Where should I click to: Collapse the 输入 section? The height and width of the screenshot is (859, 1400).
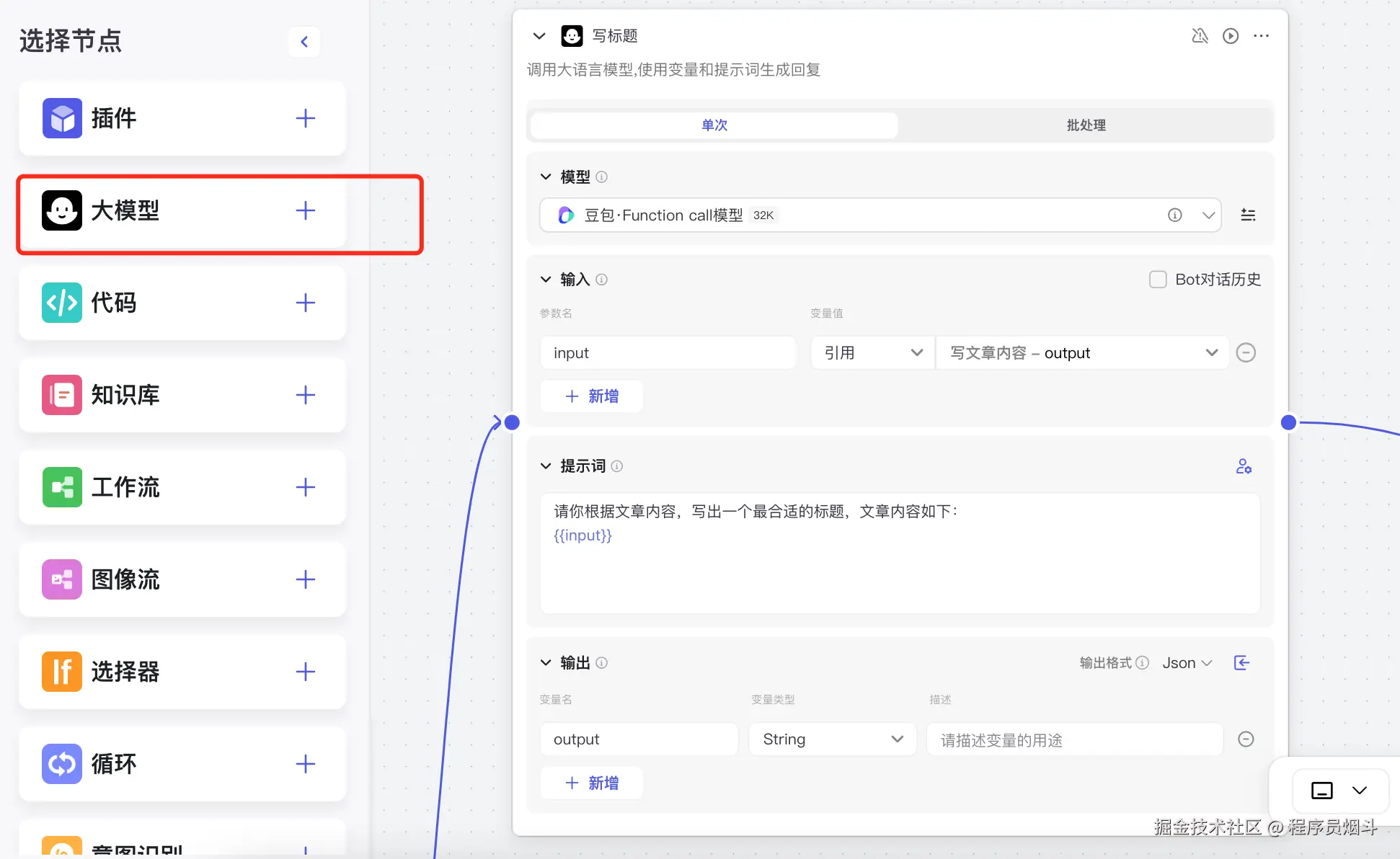pyautogui.click(x=546, y=280)
